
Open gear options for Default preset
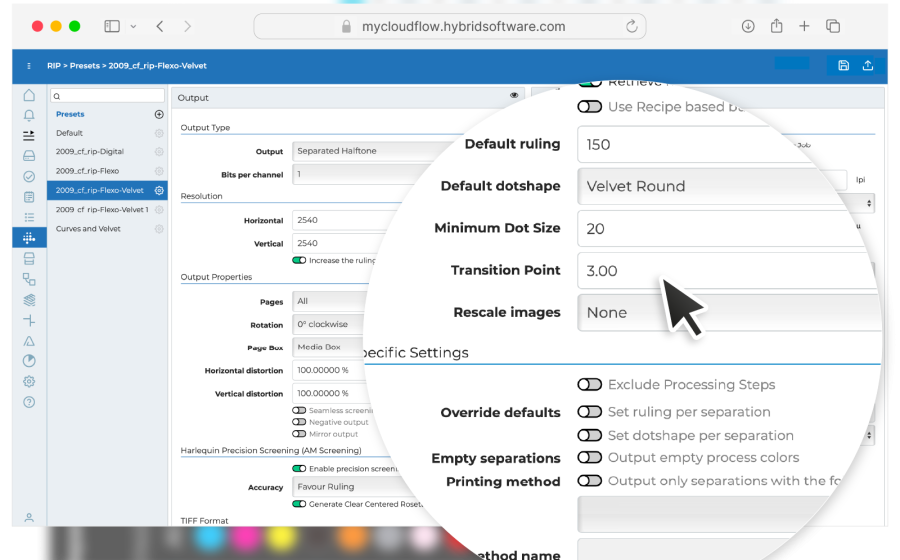tap(159, 133)
